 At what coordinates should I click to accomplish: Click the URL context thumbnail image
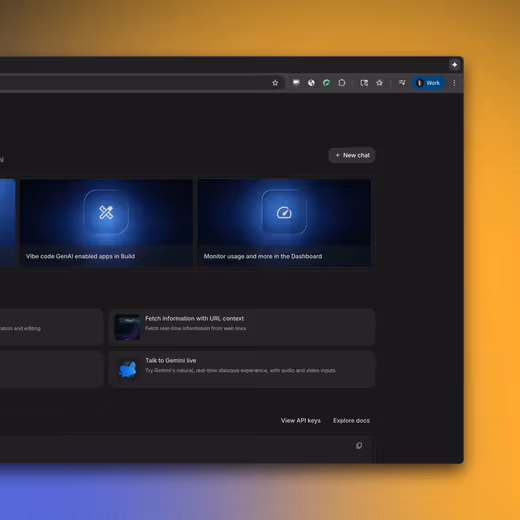[x=127, y=327]
